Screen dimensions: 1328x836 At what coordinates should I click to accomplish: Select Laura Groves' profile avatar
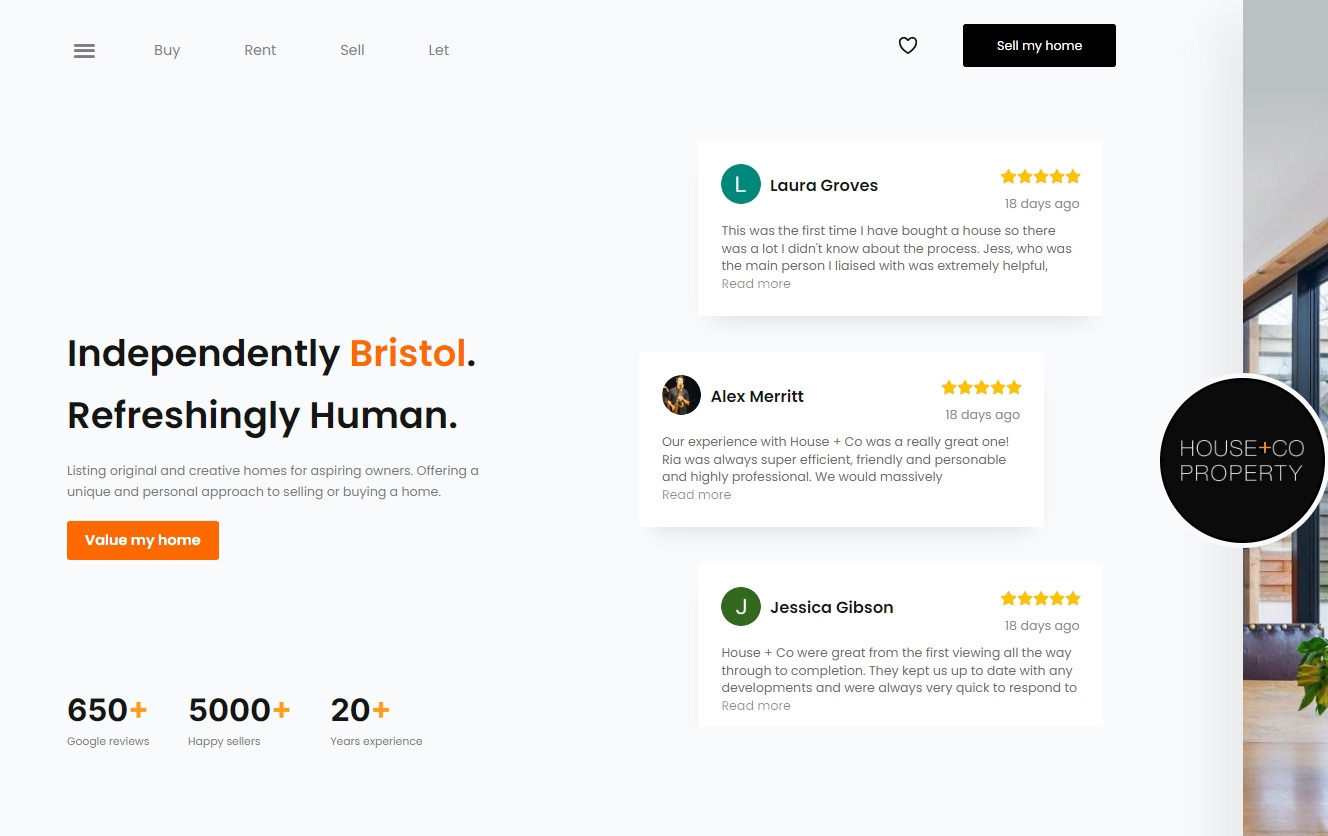pyautogui.click(x=740, y=184)
